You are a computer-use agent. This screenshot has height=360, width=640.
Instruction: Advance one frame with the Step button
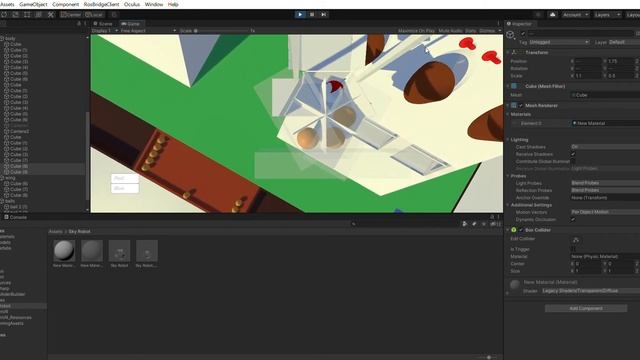pos(323,14)
